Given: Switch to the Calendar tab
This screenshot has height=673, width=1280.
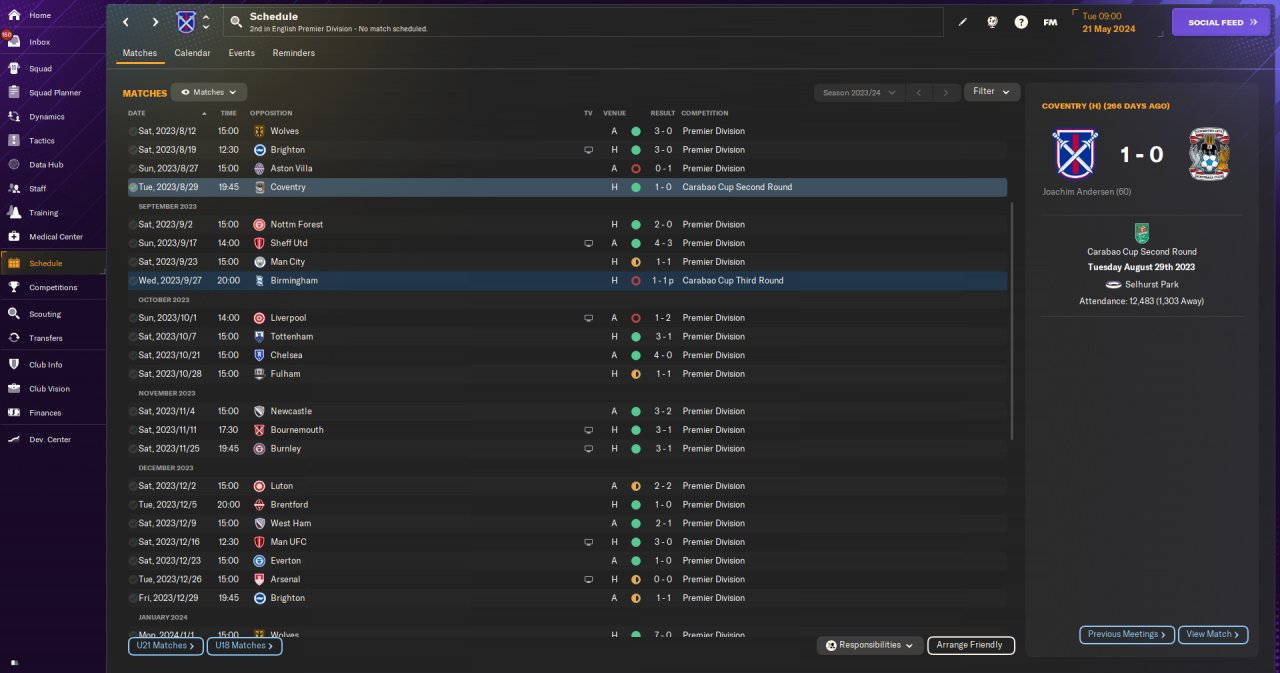Looking at the screenshot, I should (192, 53).
